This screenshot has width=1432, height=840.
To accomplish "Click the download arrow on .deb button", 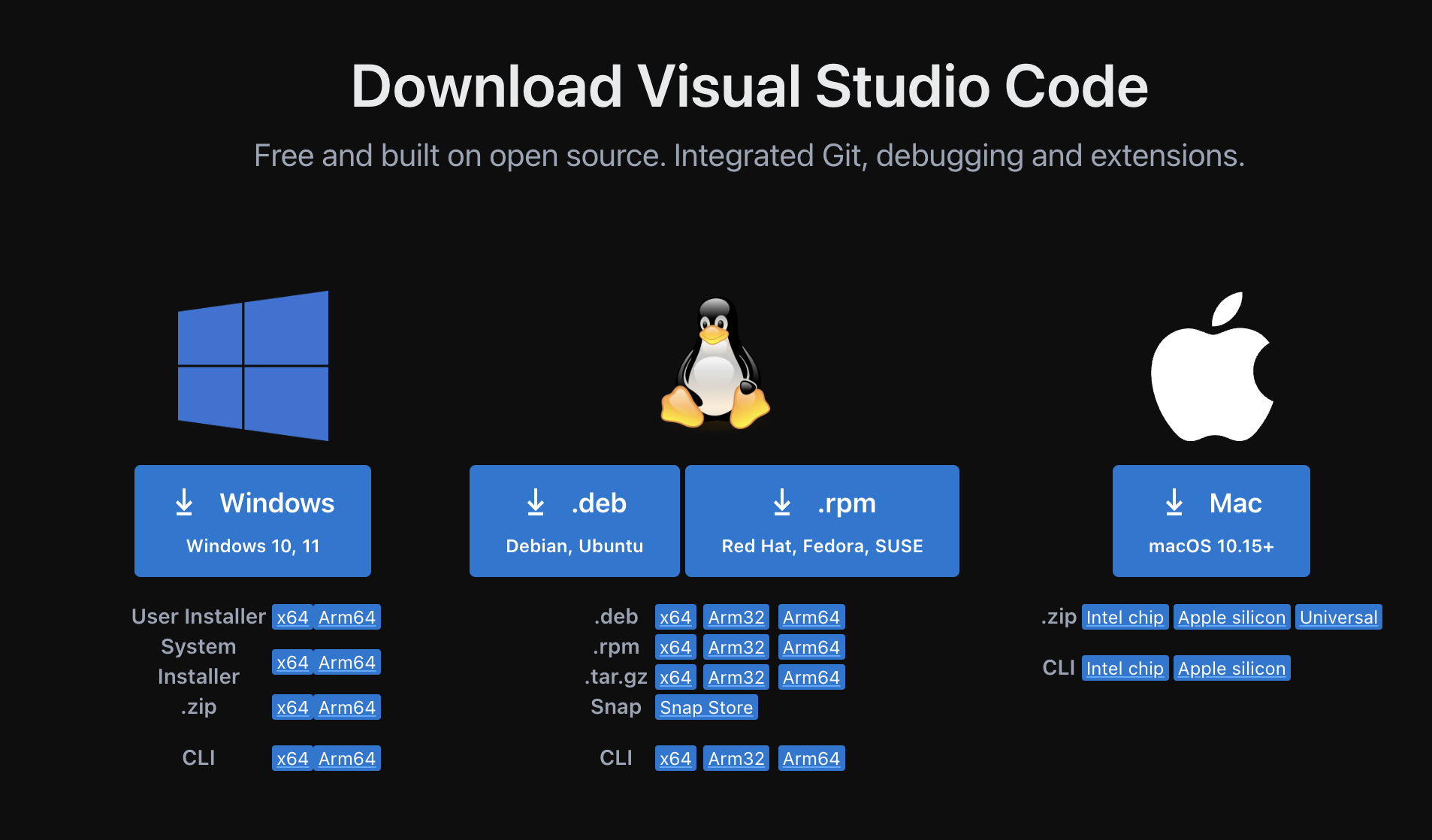I will [536, 503].
